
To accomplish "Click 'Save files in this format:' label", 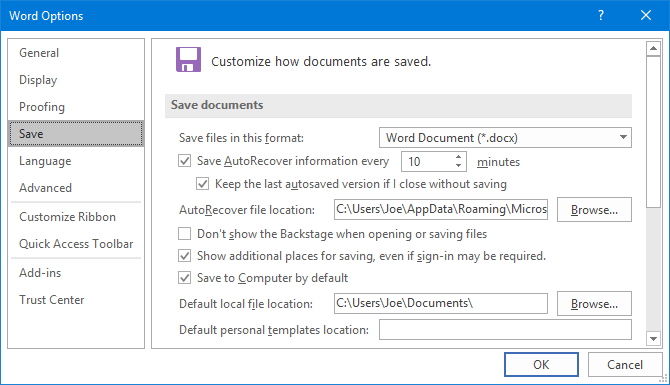I will pos(241,138).
